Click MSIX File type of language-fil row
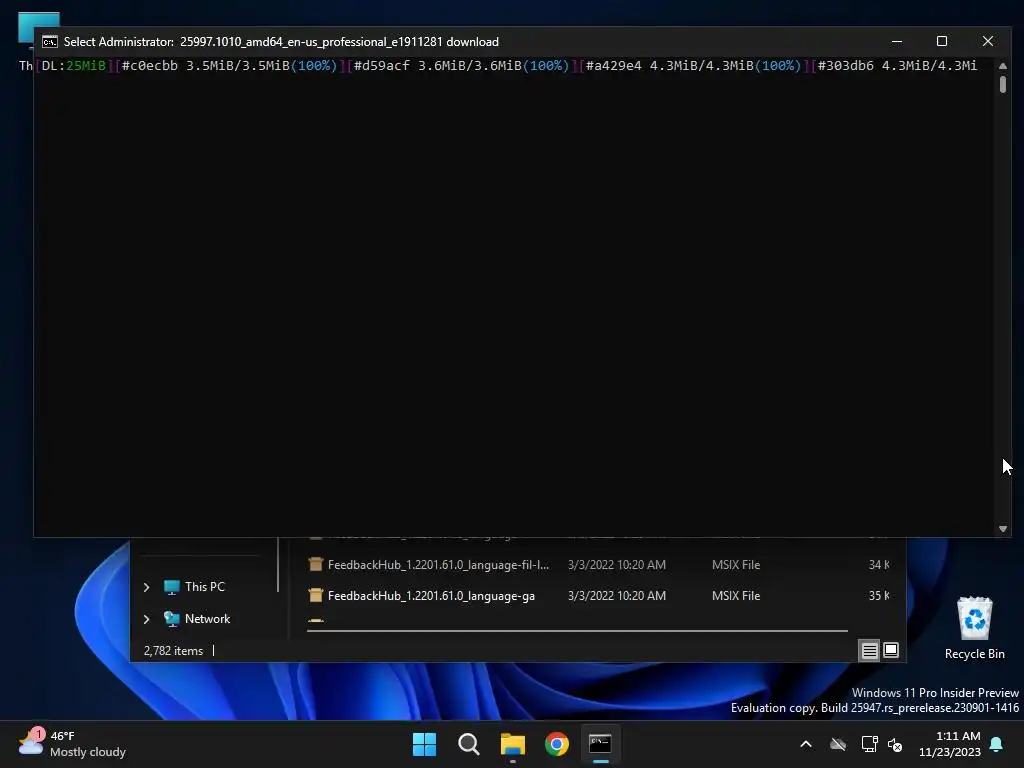The width and height of the screenshot is (1024, 768). [736, 565]
